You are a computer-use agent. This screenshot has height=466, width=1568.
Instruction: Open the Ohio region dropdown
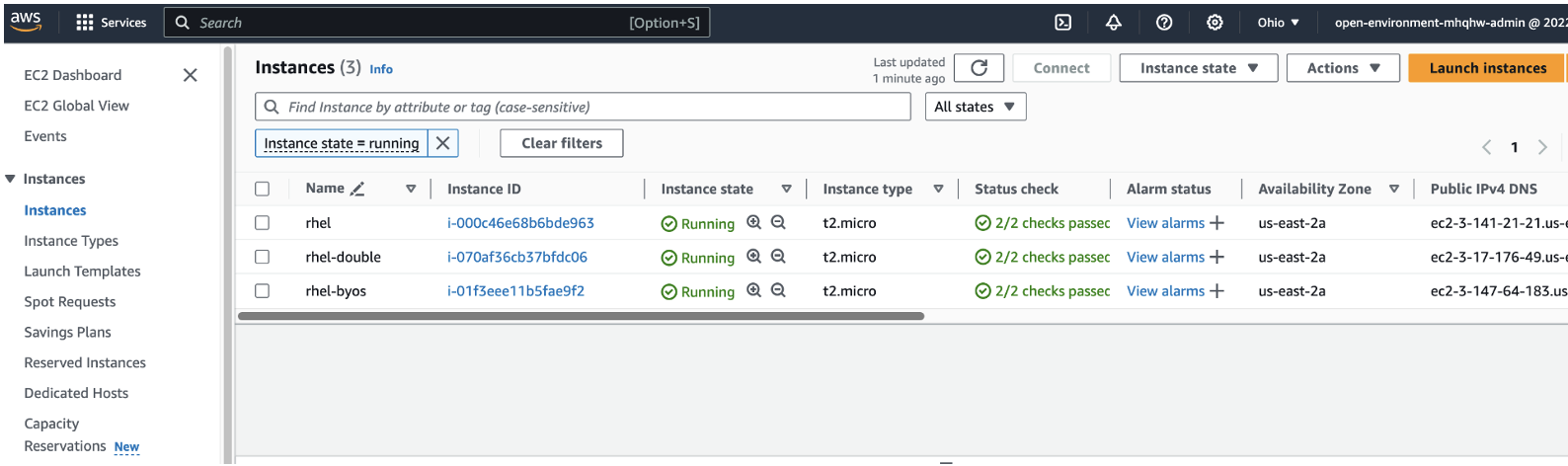(x=1278, y=23)
